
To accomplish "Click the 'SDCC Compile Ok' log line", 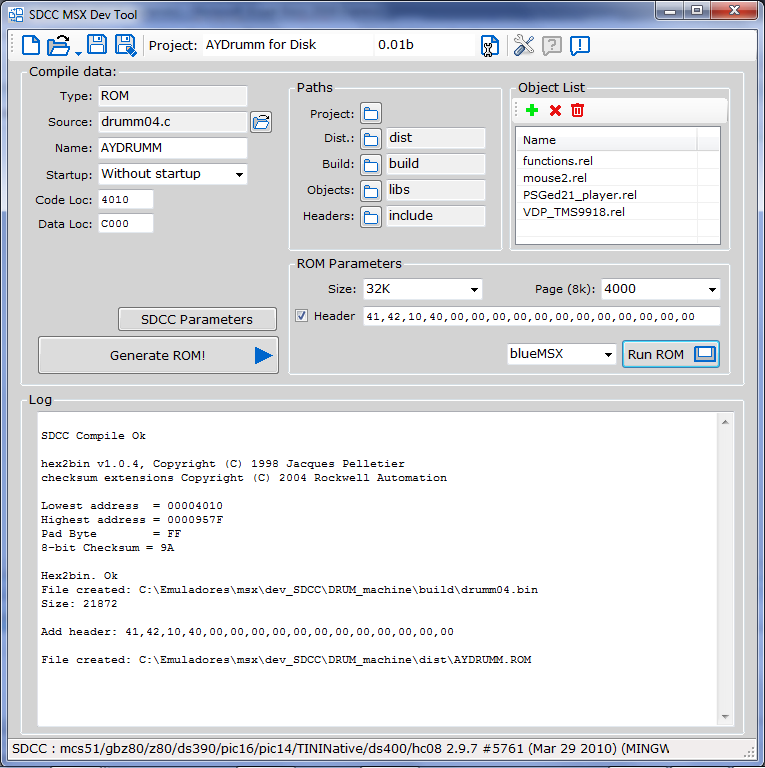I will click(x=94, y=435).
